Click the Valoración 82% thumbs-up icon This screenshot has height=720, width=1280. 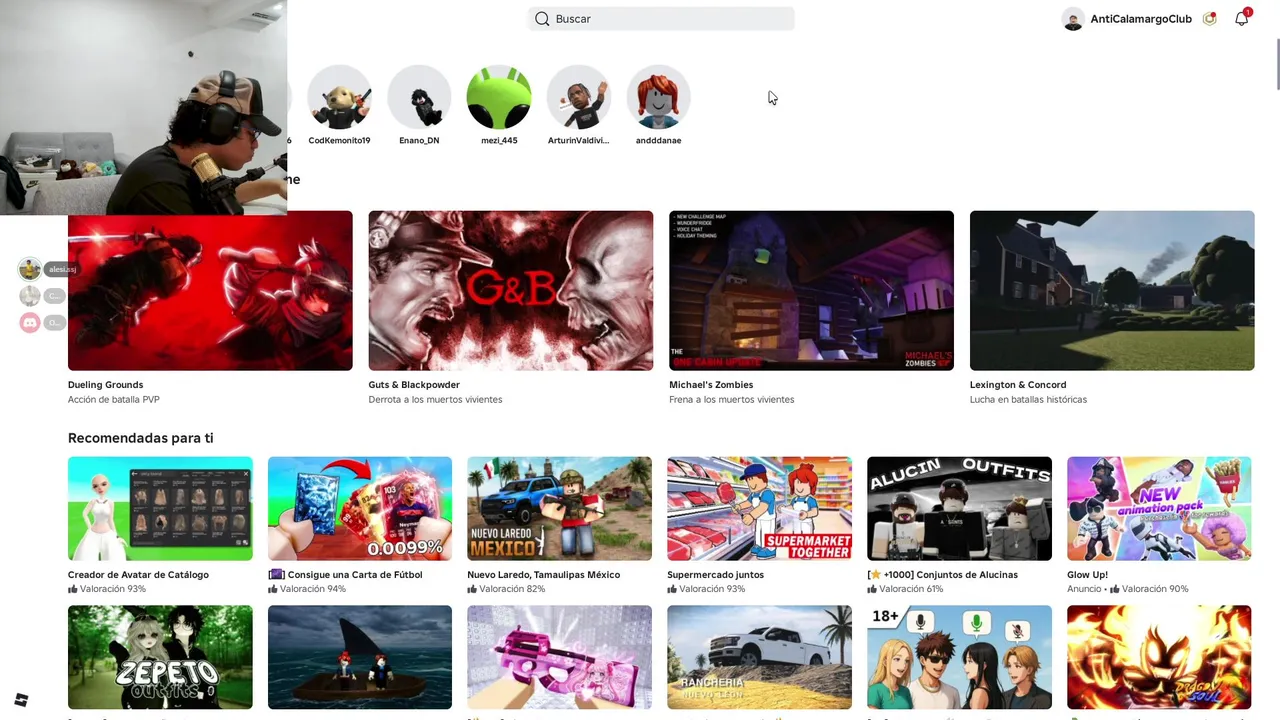point(472,589)
